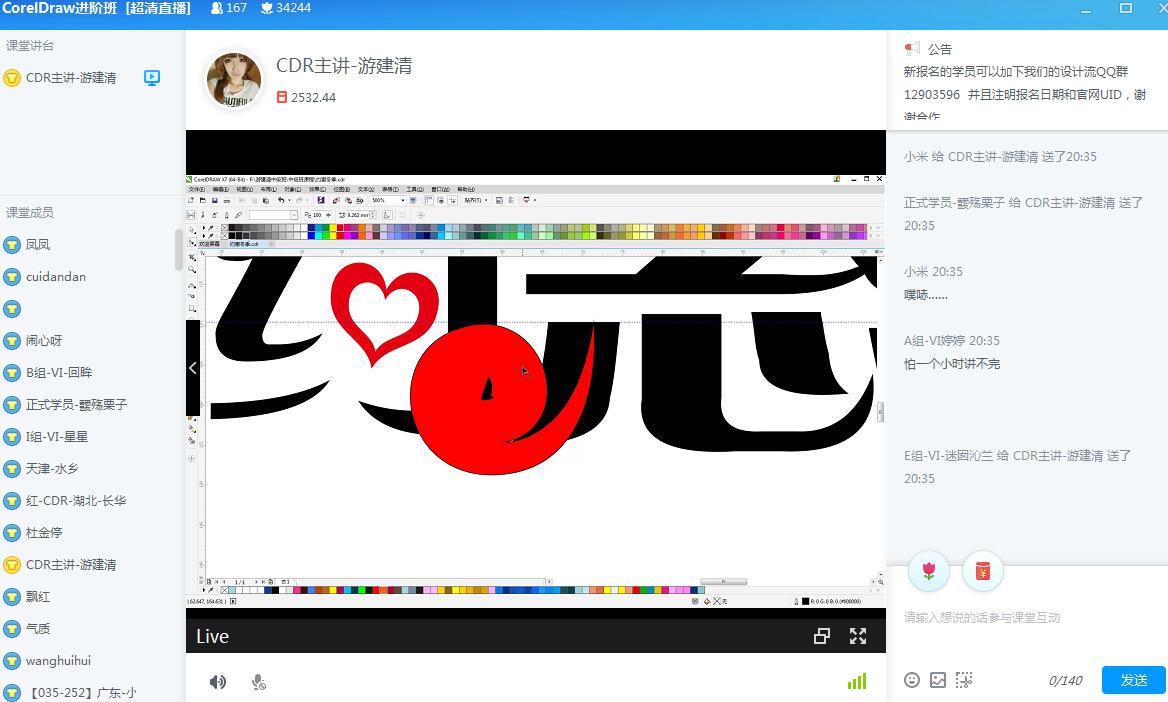Mute the speaker volume
Screen dimensions: 1168x702
(218, 682)
